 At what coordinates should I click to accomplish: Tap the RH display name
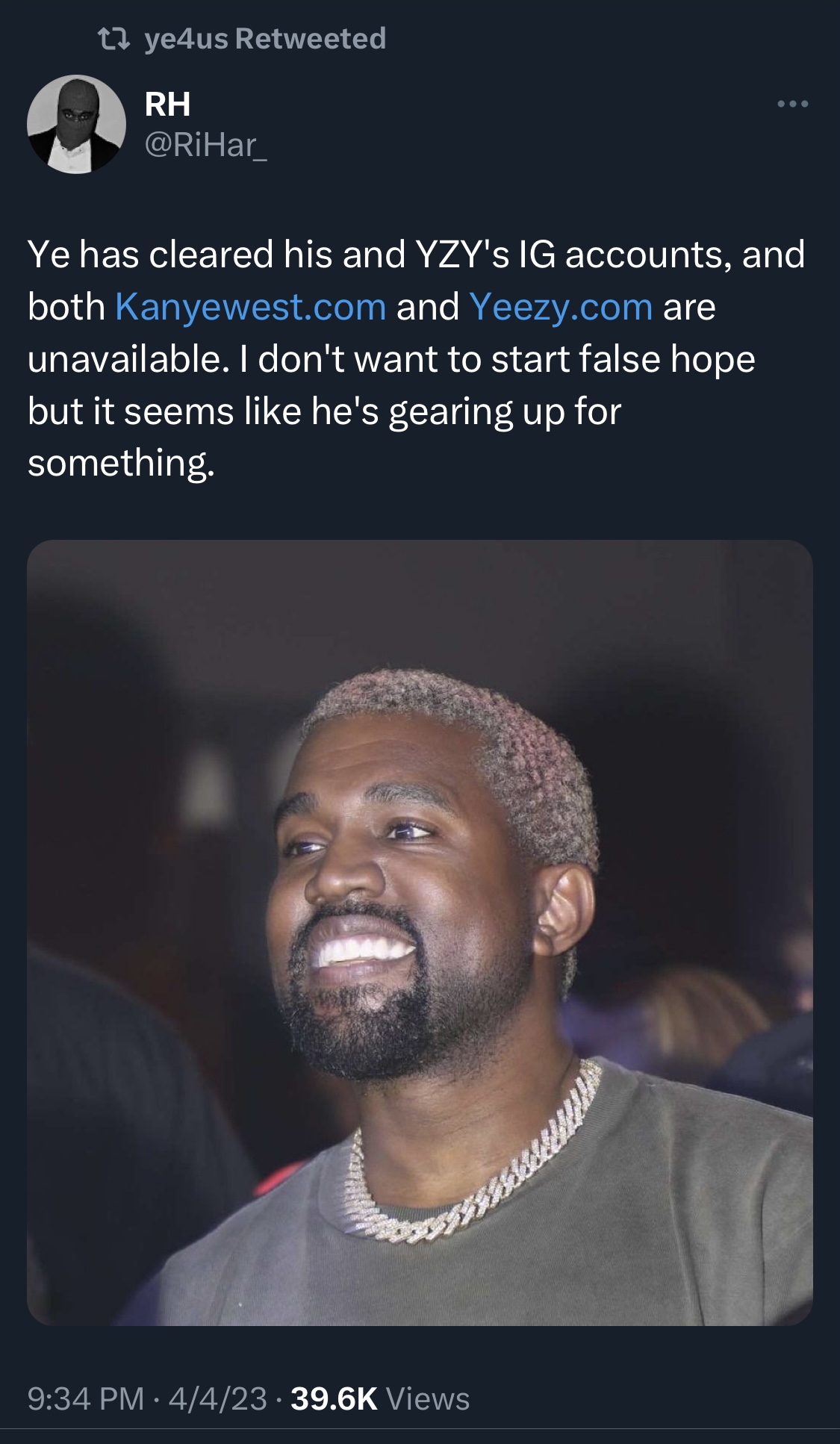coord(168,105)
